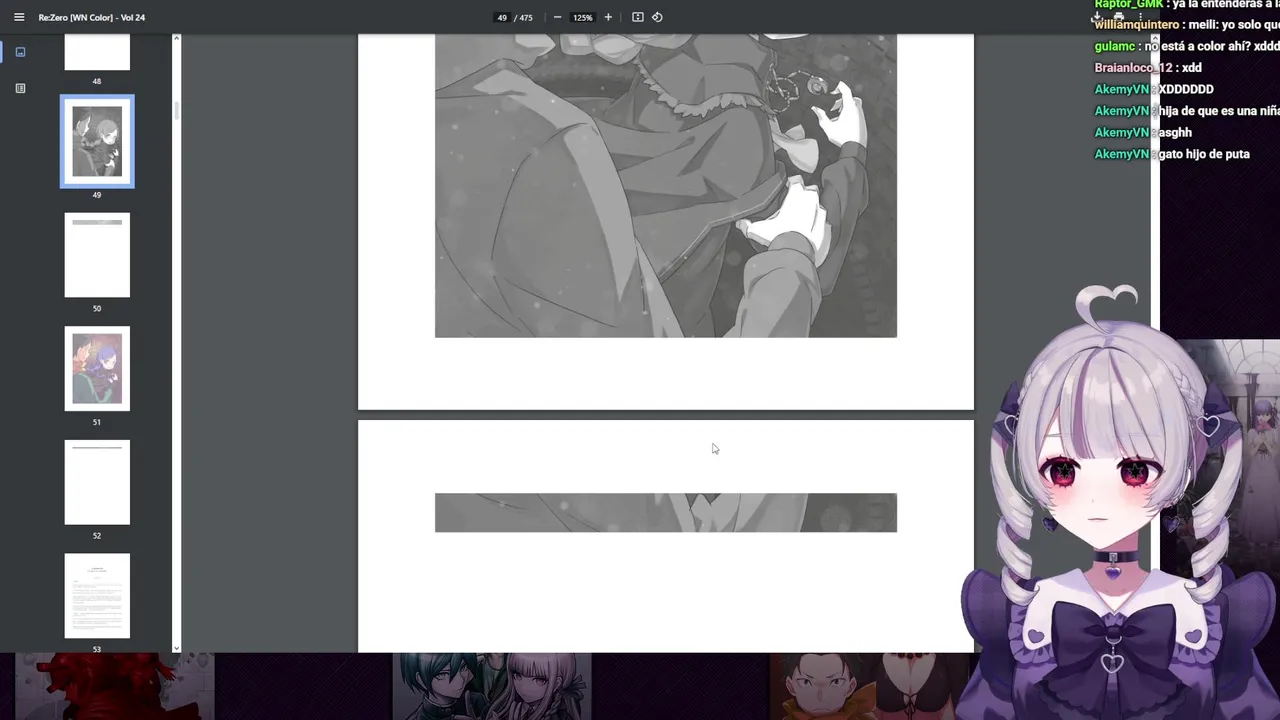The height and width of the screenshot is (720, 1280).
Task: Click the thumbnail panel scroll down arrow
Action: (x=176, y=647)
